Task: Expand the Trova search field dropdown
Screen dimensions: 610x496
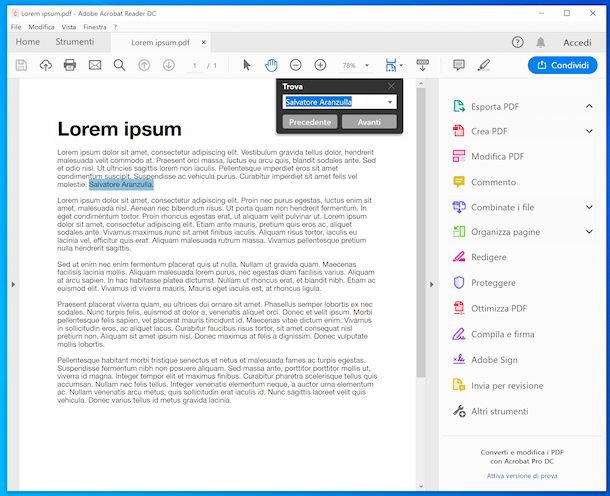Action: tap(390, 102)
